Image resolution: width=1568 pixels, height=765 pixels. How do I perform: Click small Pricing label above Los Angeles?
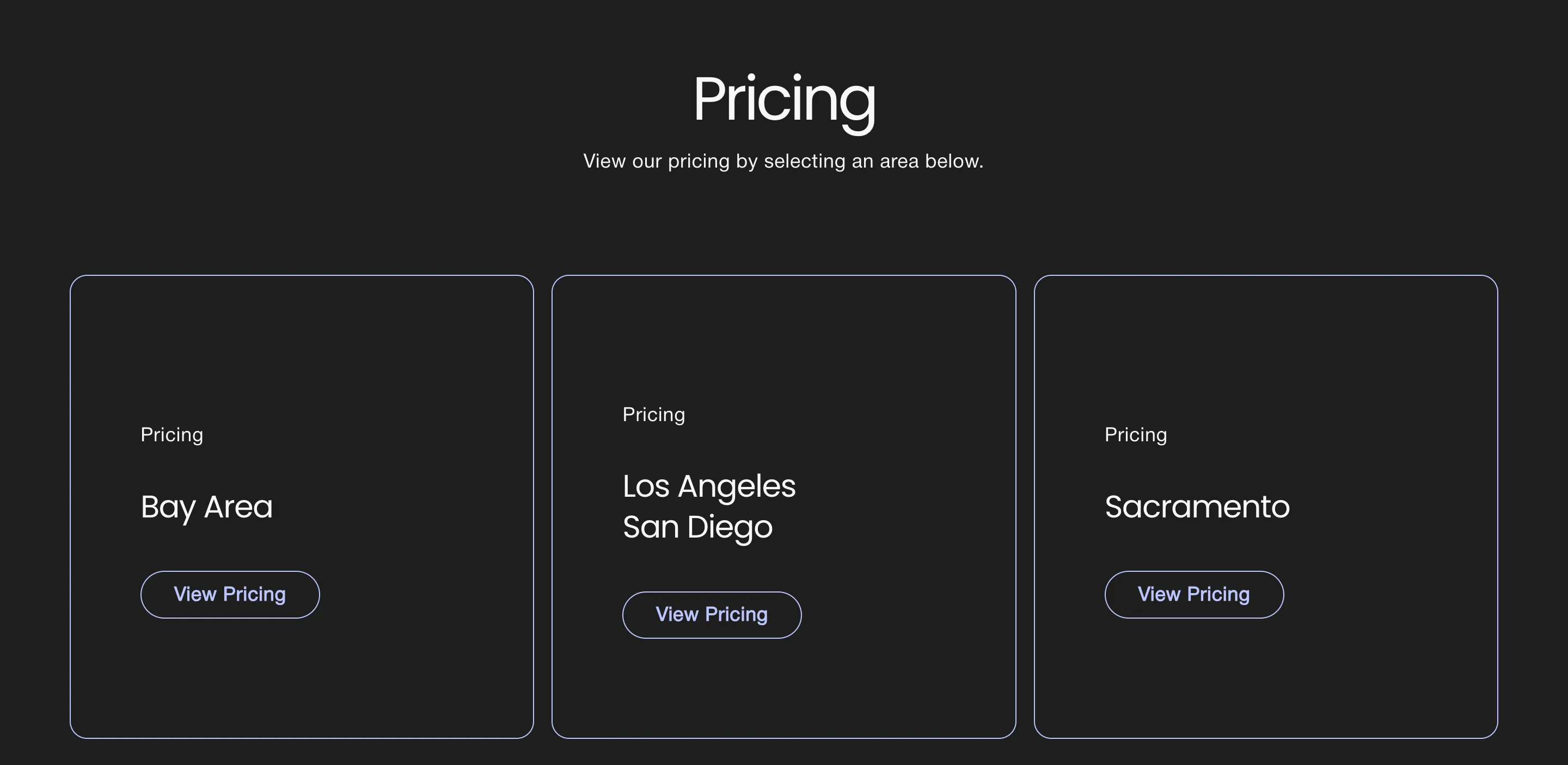654,415
